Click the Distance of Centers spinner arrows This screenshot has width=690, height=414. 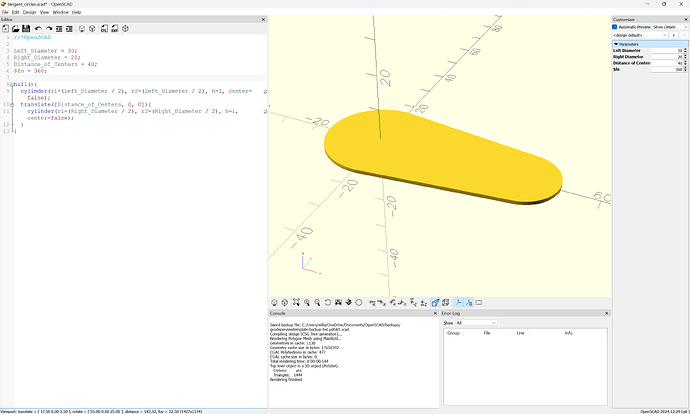(x=685, y=63)
